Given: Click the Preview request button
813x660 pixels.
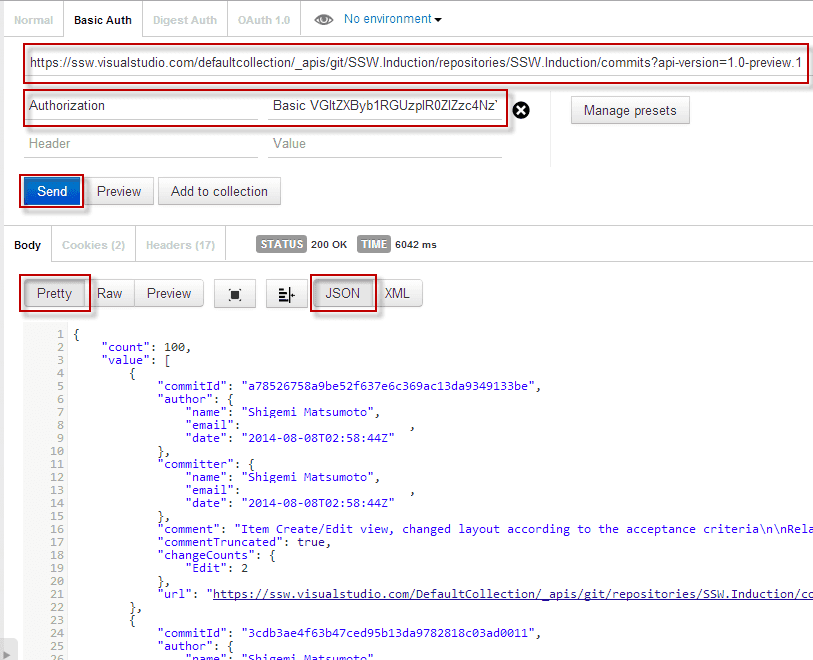Looking at the screenshot, I should click(x=119, y=191).
